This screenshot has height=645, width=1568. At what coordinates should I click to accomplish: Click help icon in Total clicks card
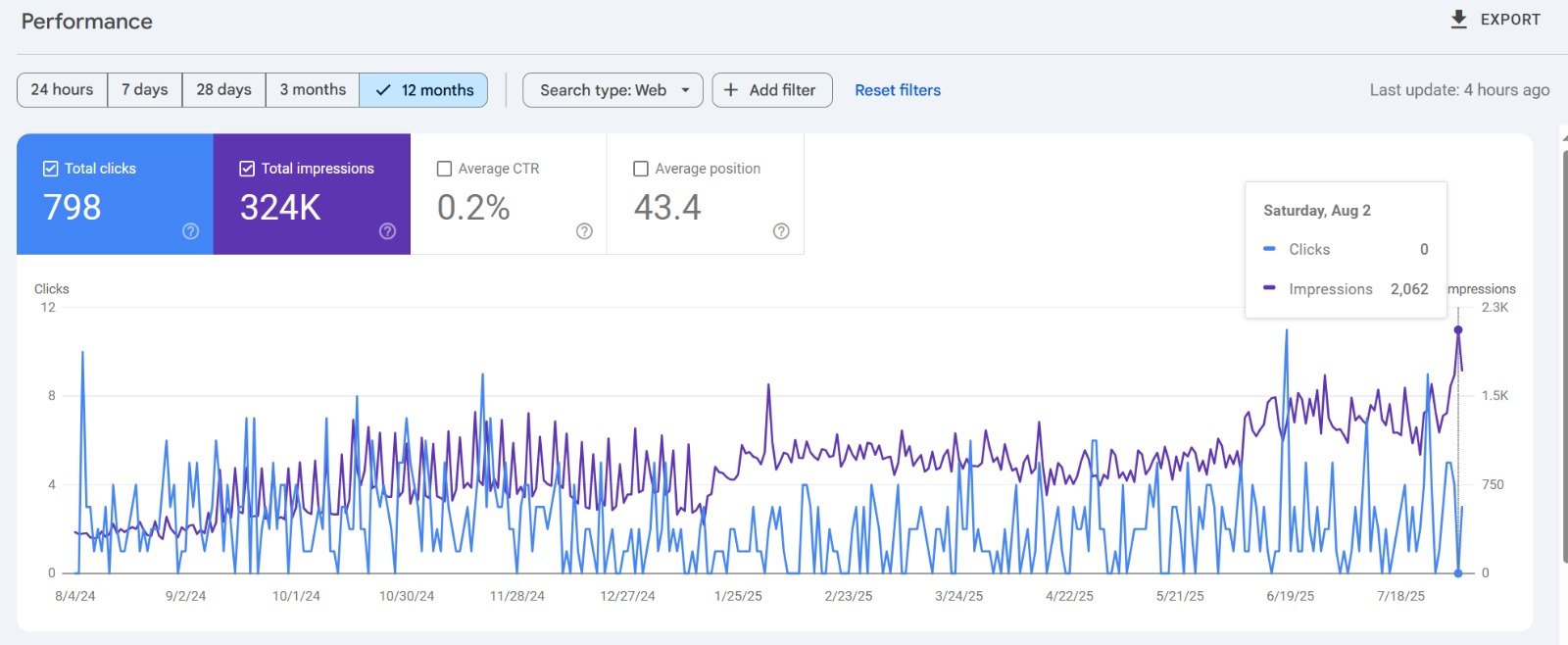(191, 231)
